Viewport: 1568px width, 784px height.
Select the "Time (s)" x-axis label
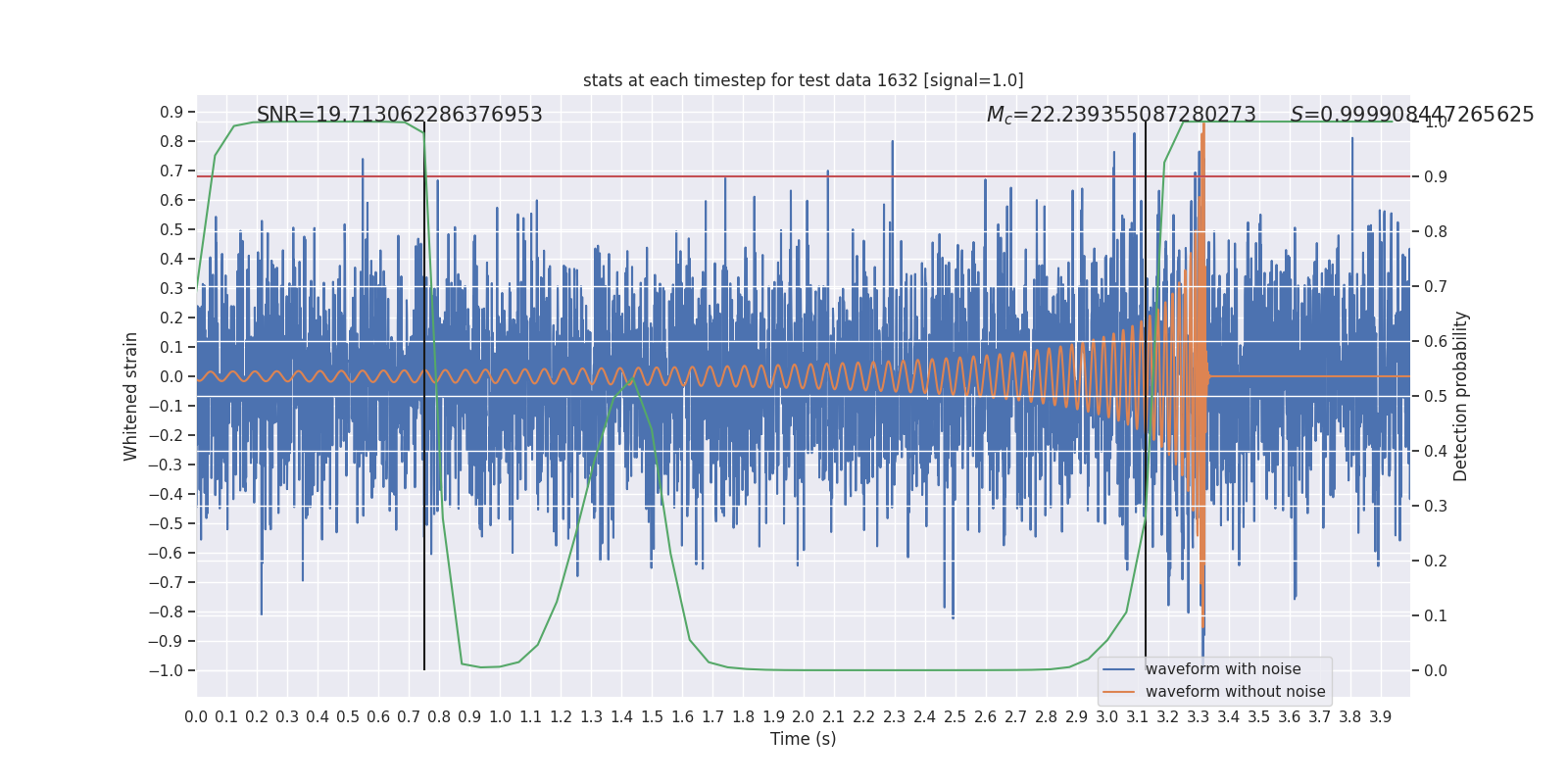click(804, 739)
